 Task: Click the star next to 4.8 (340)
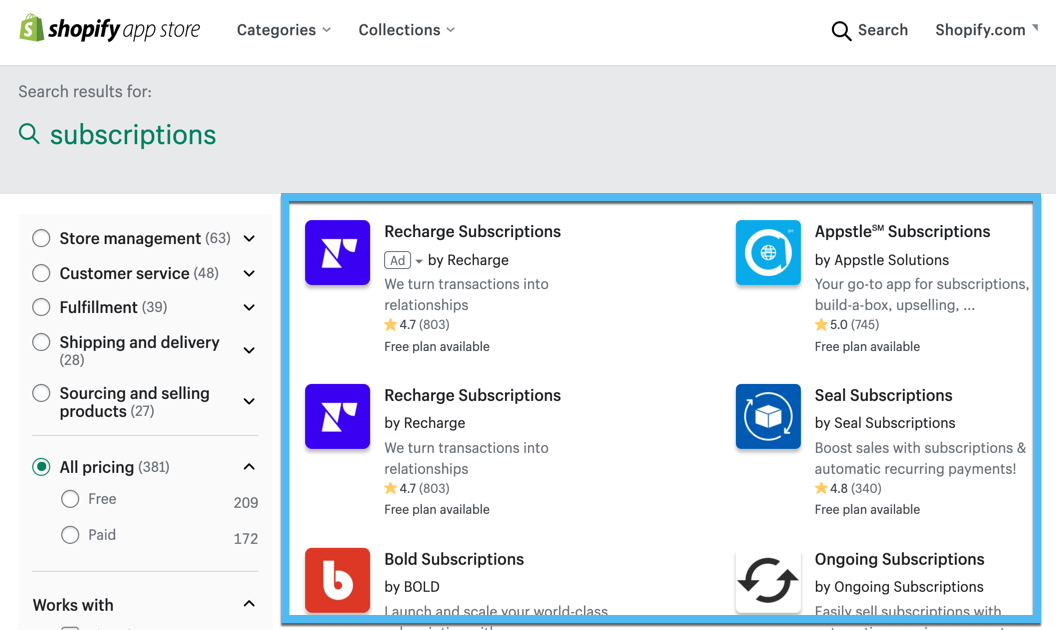[x=821, y=488]
